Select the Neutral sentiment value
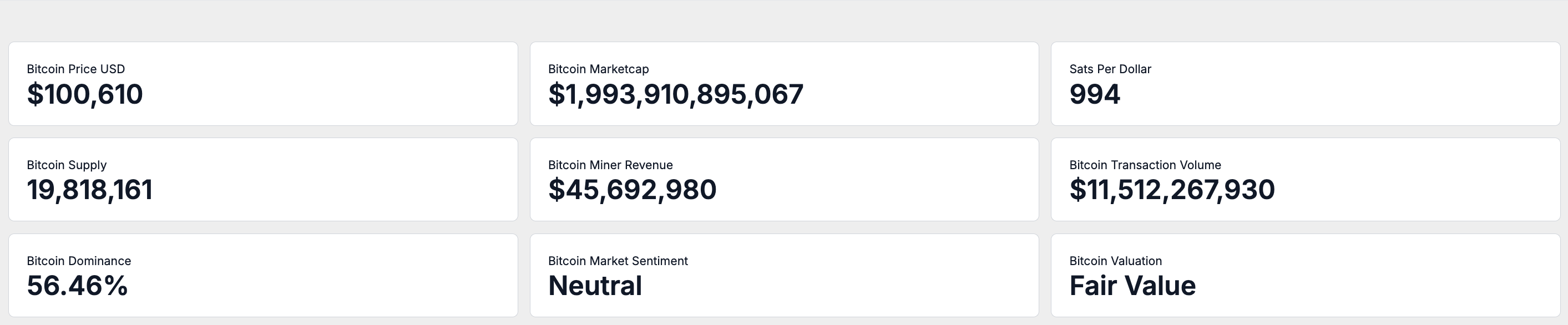 pos(595,286)
